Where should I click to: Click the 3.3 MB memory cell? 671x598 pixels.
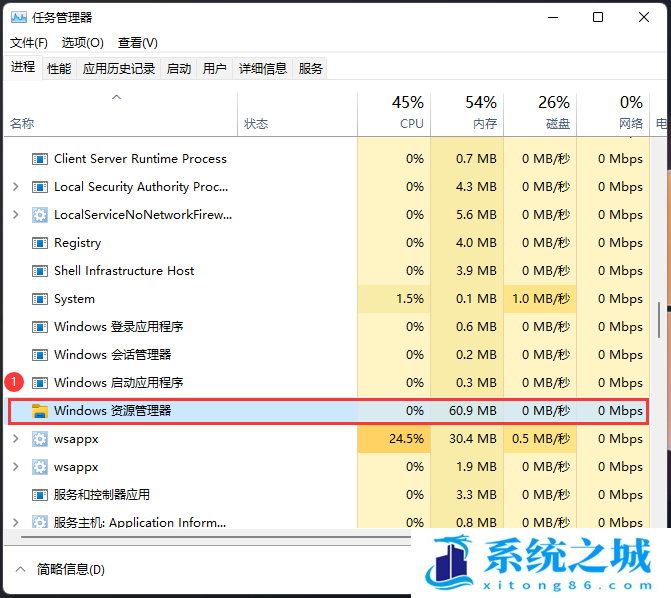[x=467, y=495]
